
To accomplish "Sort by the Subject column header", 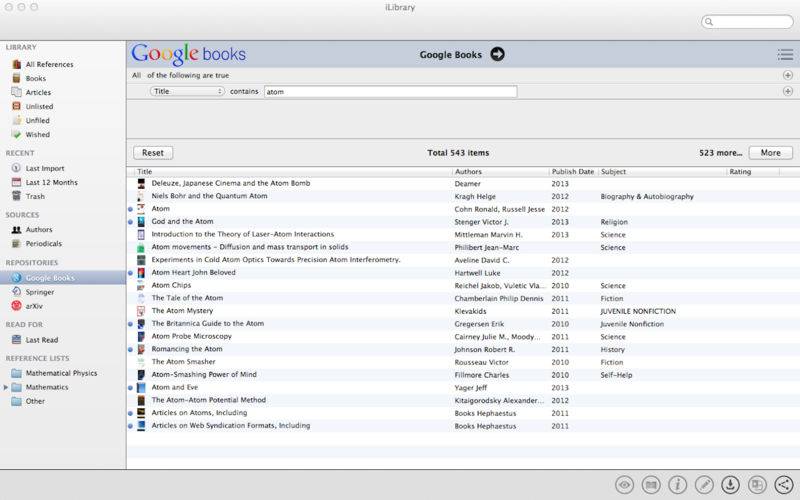I will pos(662,172).
